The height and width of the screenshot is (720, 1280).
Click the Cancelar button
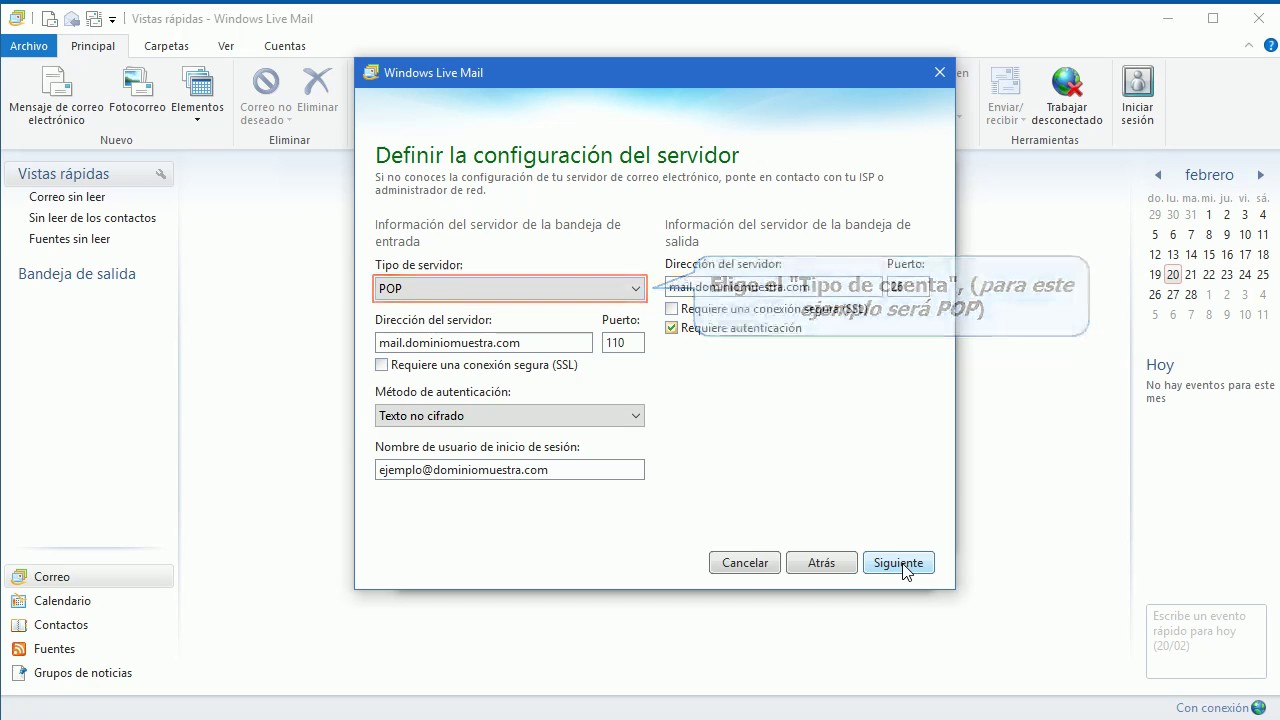[x=745, y=563]
